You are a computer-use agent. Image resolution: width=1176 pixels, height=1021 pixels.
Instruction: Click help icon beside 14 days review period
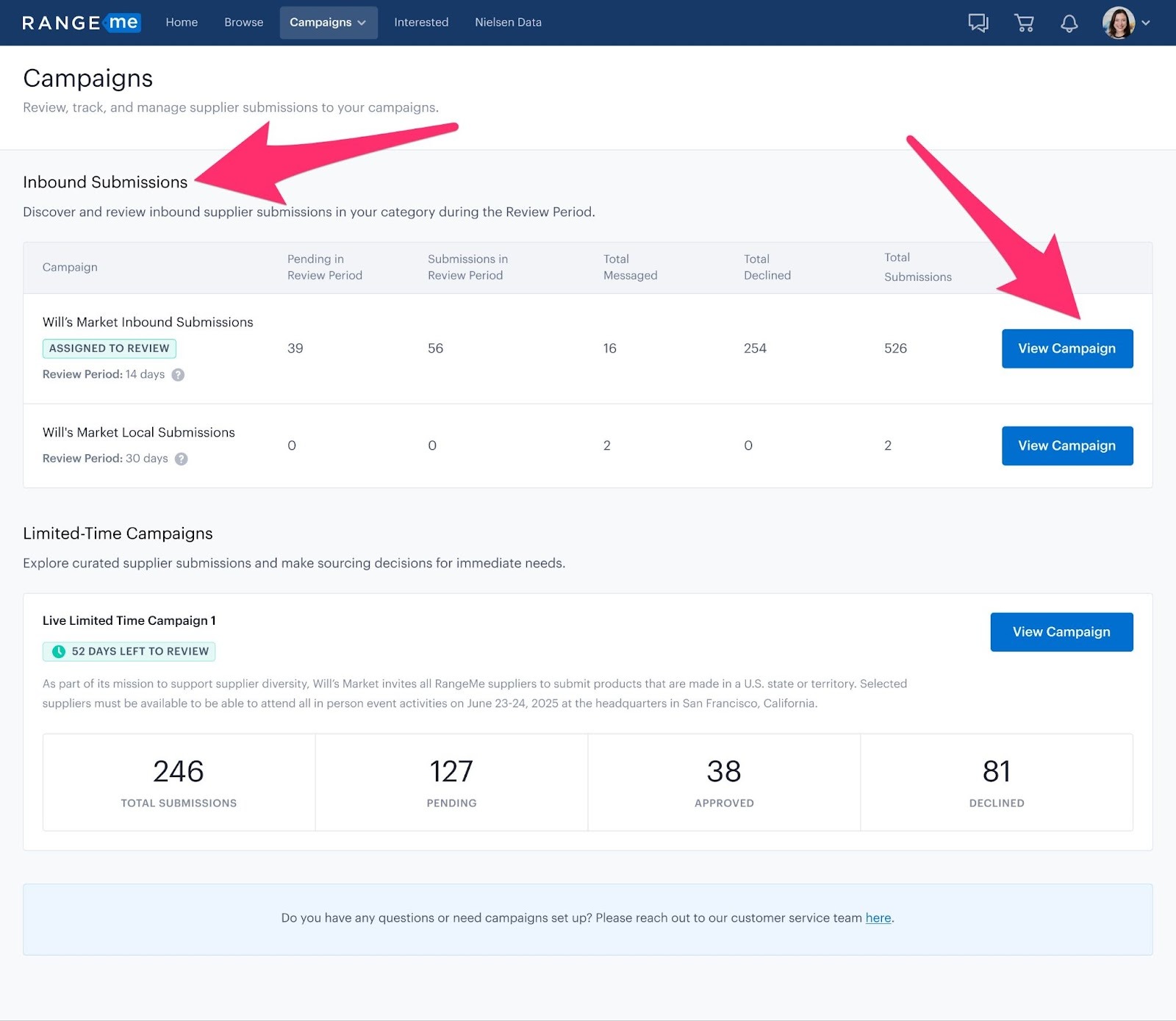(x=178, y=375)
